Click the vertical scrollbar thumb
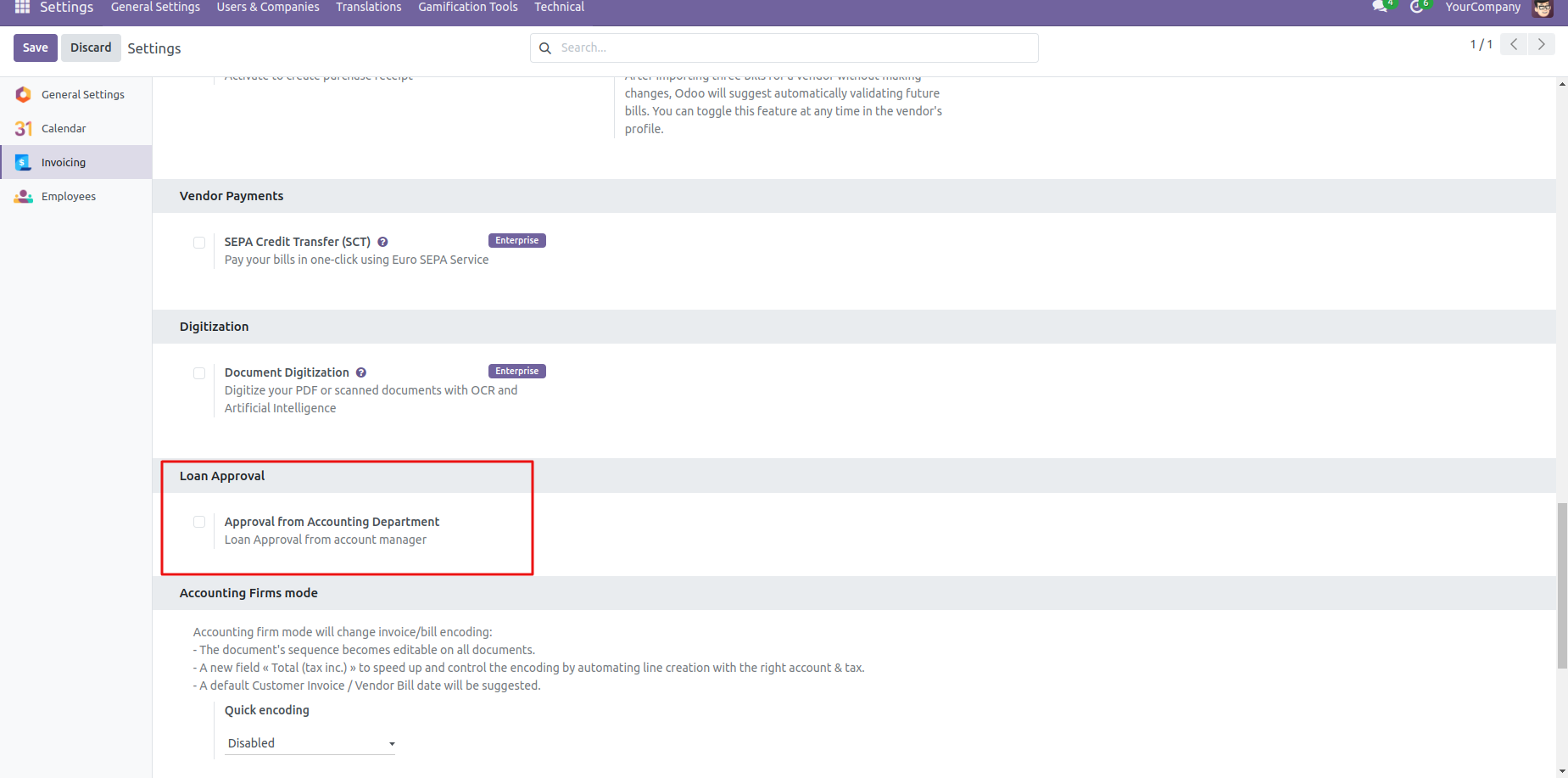The height and width of the screenshot is (778, 1568). tap(1562, 585)
